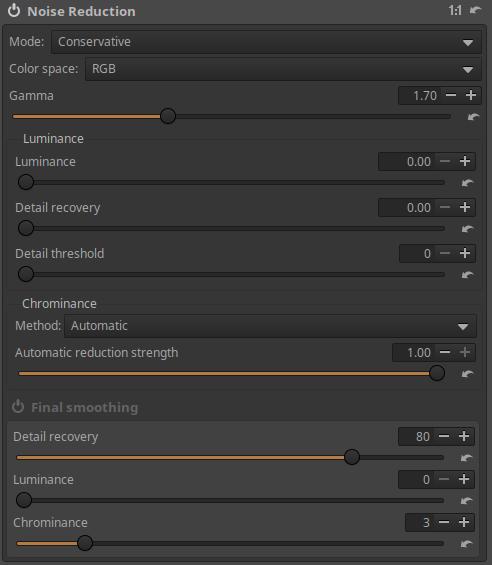Screen dimensions: 492x565
Task: Click the 1:1 preview indicator
Action: click(x=455, y=10)
